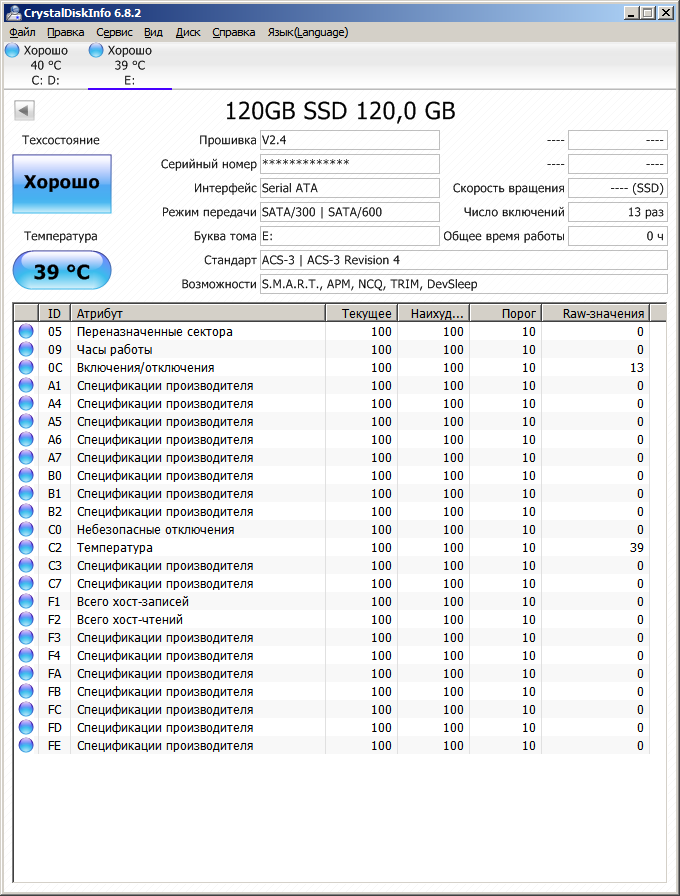Open the Правка menu

point(65,32)
